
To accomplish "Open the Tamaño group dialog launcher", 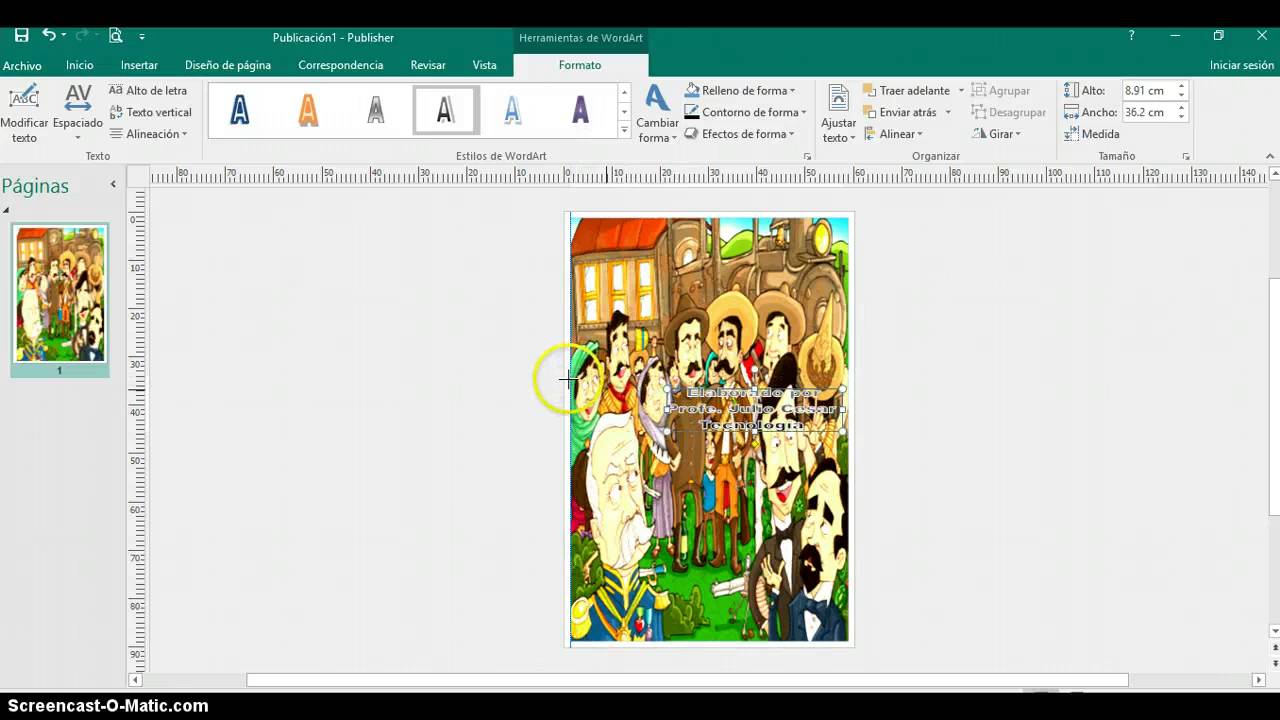I will [1186, 157].
